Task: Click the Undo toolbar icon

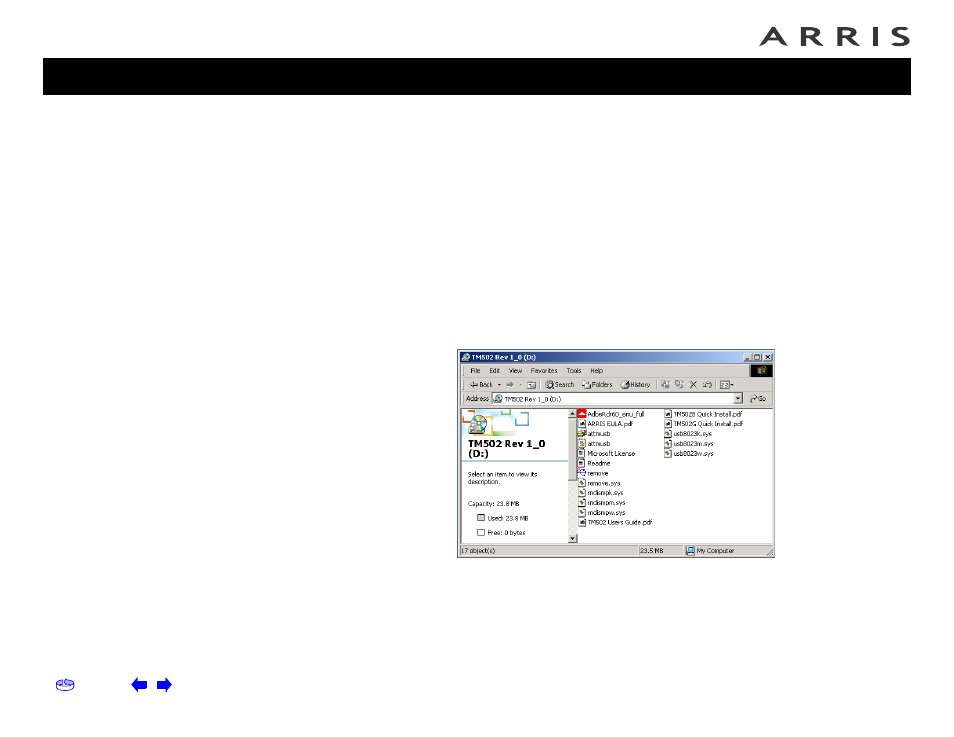Action: 707,385
